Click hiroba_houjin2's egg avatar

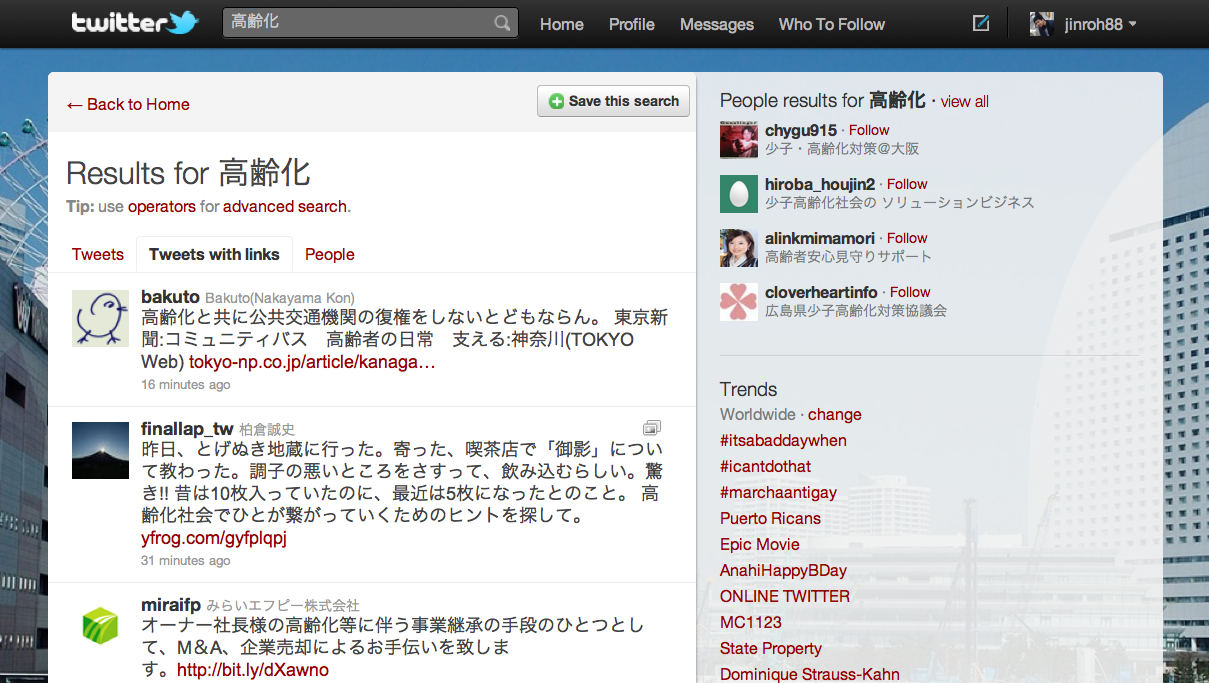739,194
